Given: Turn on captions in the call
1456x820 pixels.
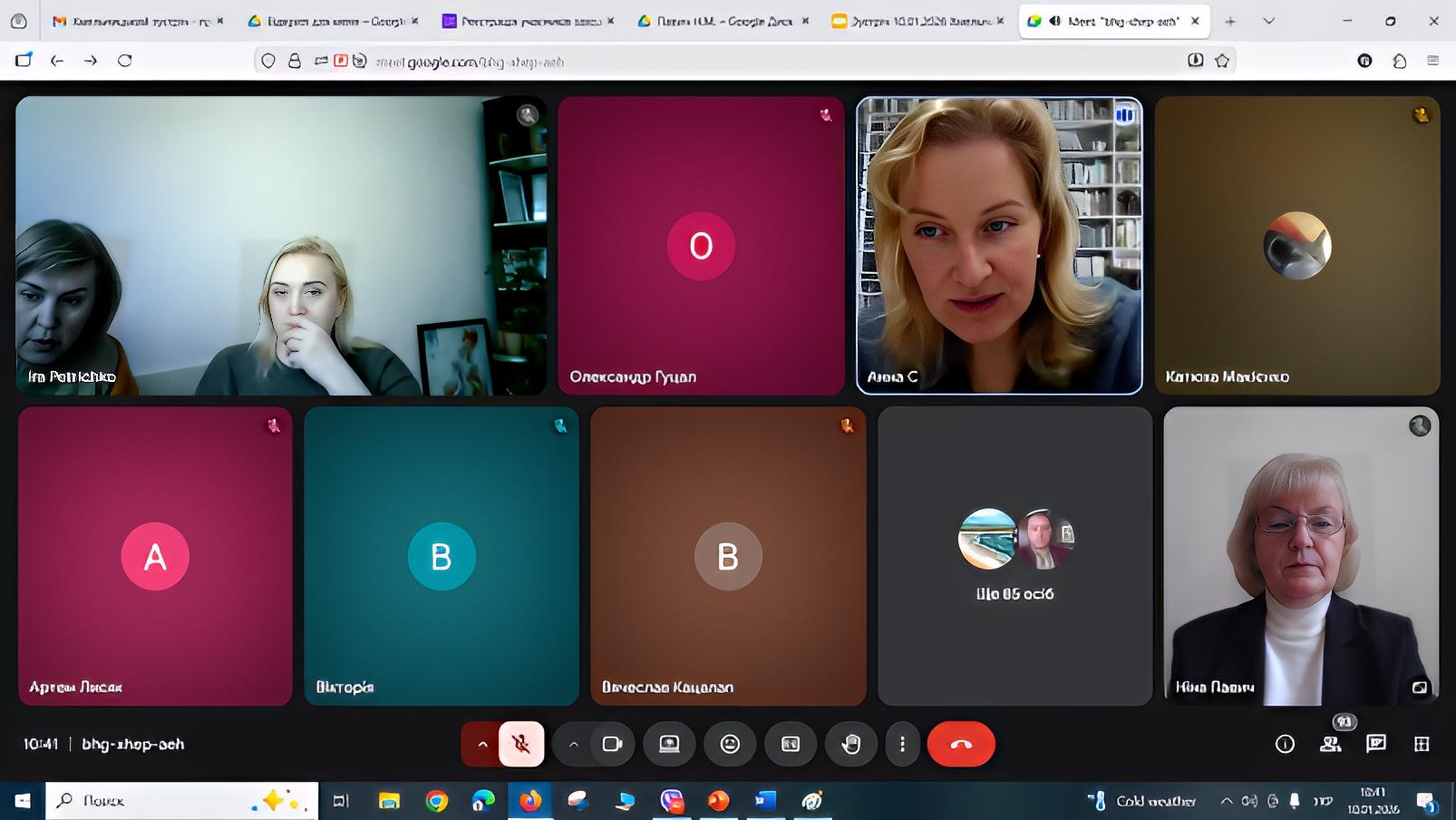Looking at the screenshot, I should (791, 744).
